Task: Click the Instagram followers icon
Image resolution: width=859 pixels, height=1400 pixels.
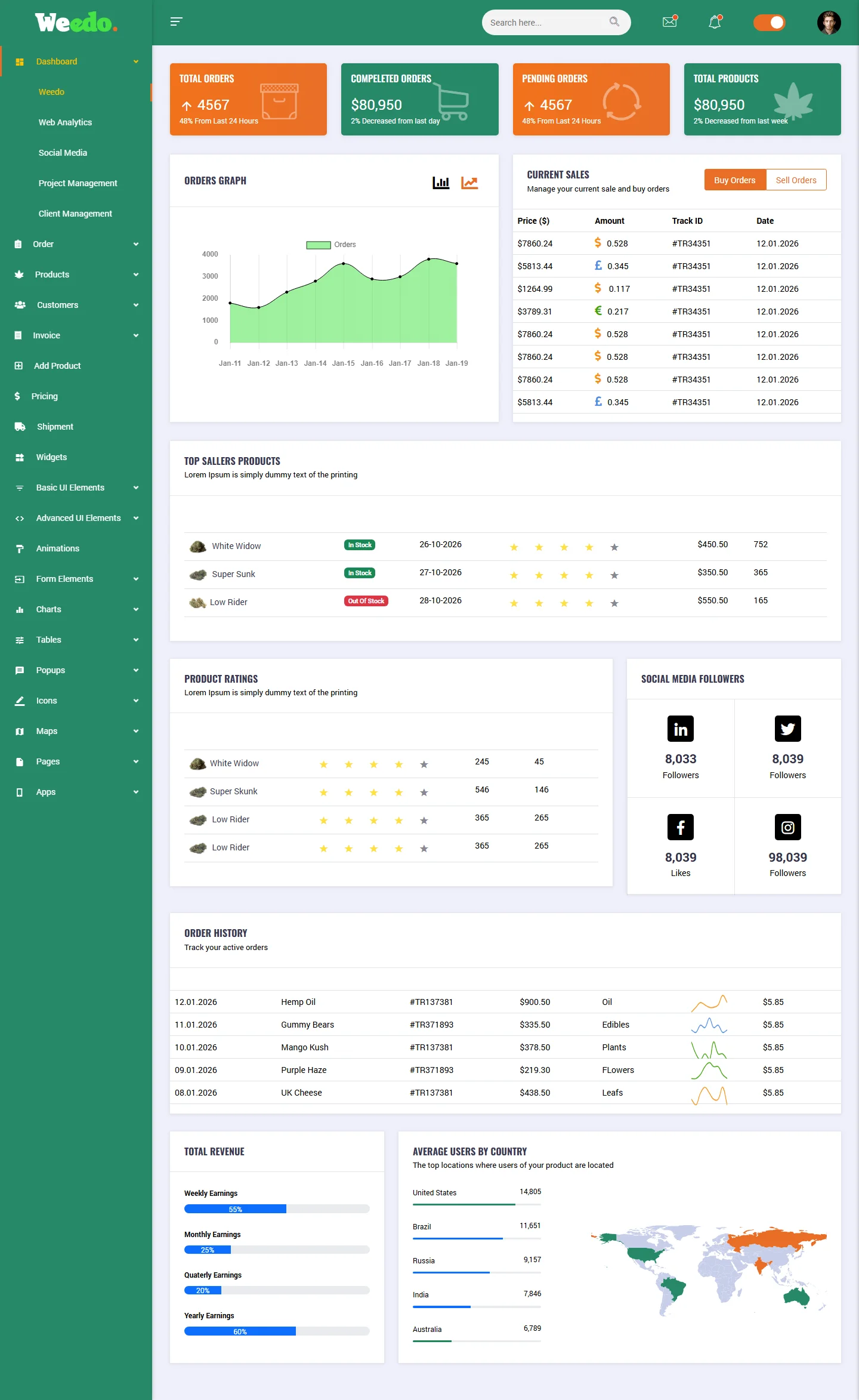Action: [788, 827]
